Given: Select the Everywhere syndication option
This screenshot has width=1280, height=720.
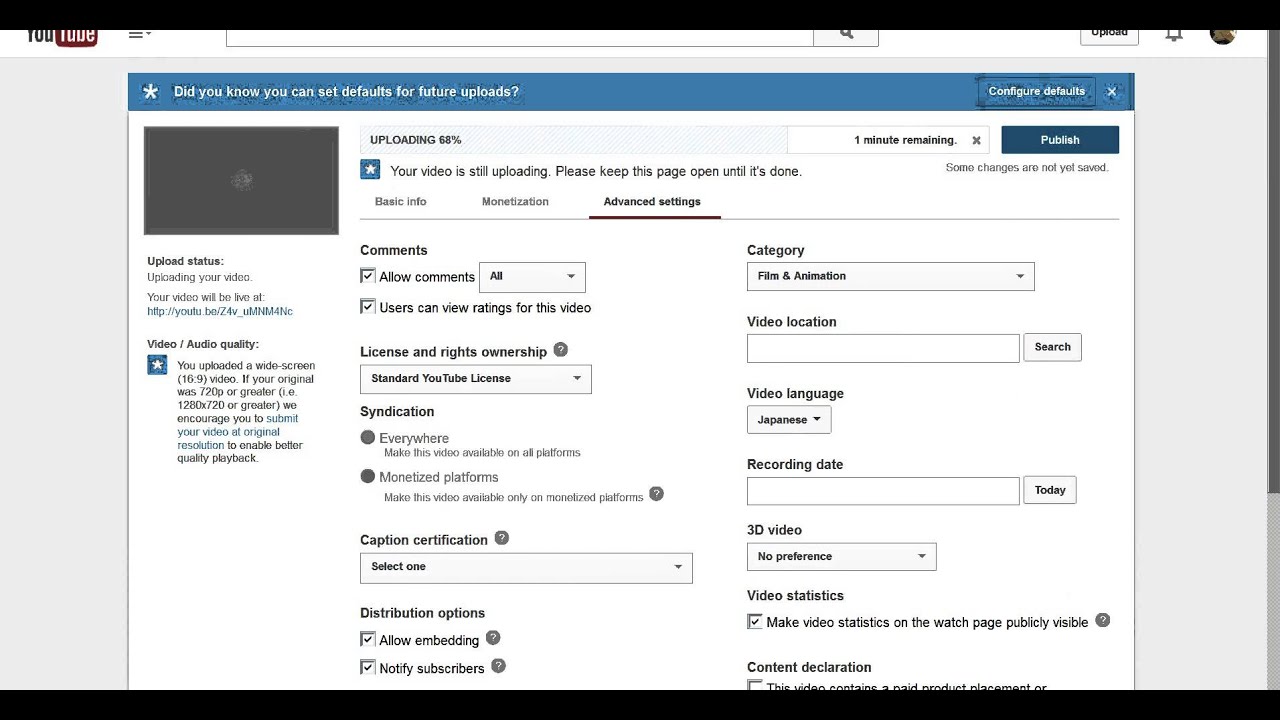Looking at the screenshot, I should tap(368, 437).
